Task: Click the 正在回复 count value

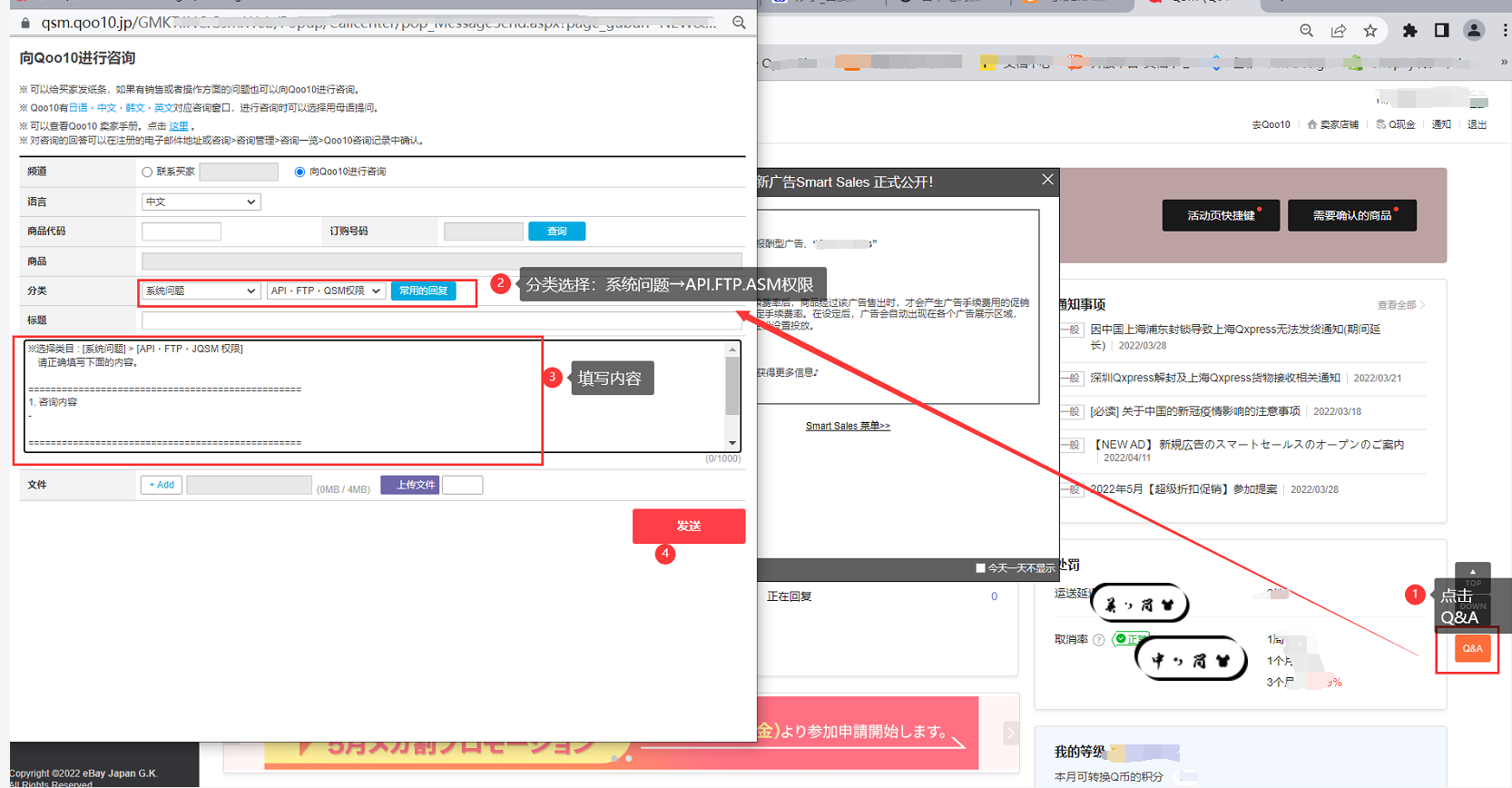Action: click(994, 596)
